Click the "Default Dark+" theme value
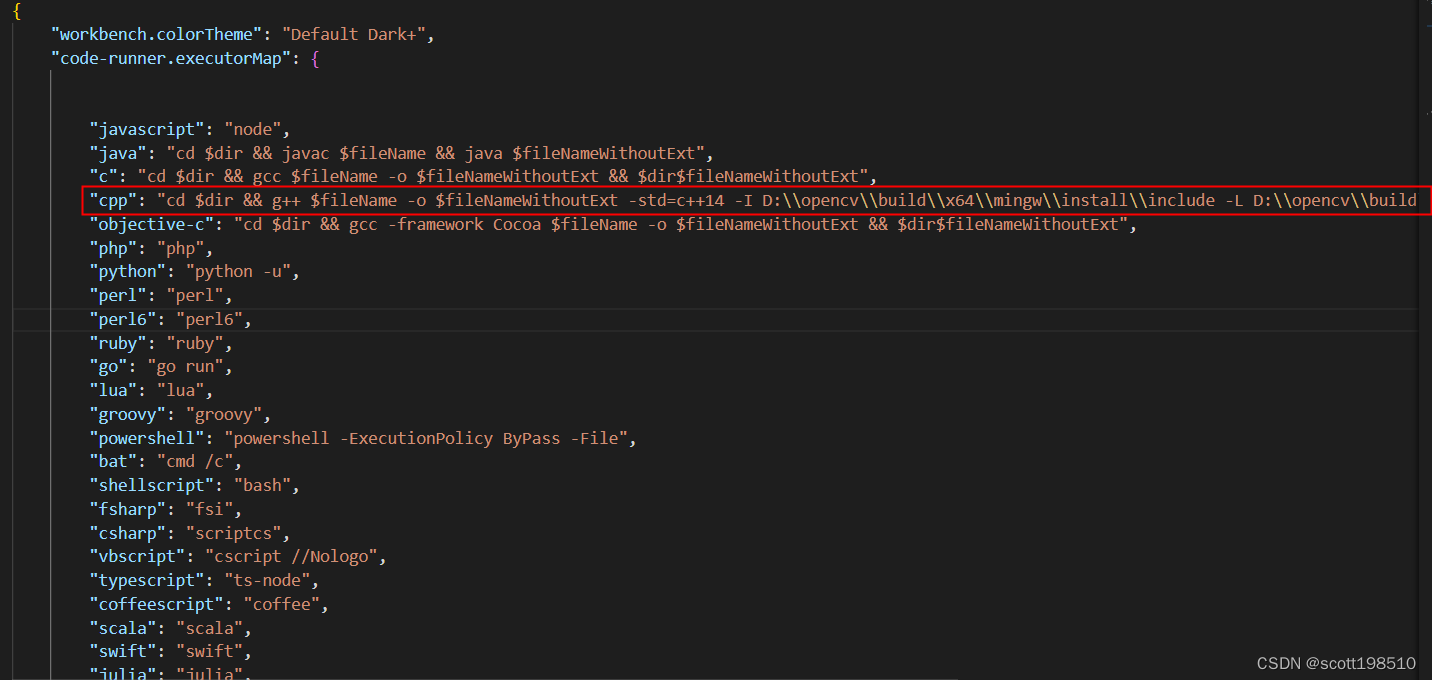1432x680 pixels. click(x=355, y=33)
